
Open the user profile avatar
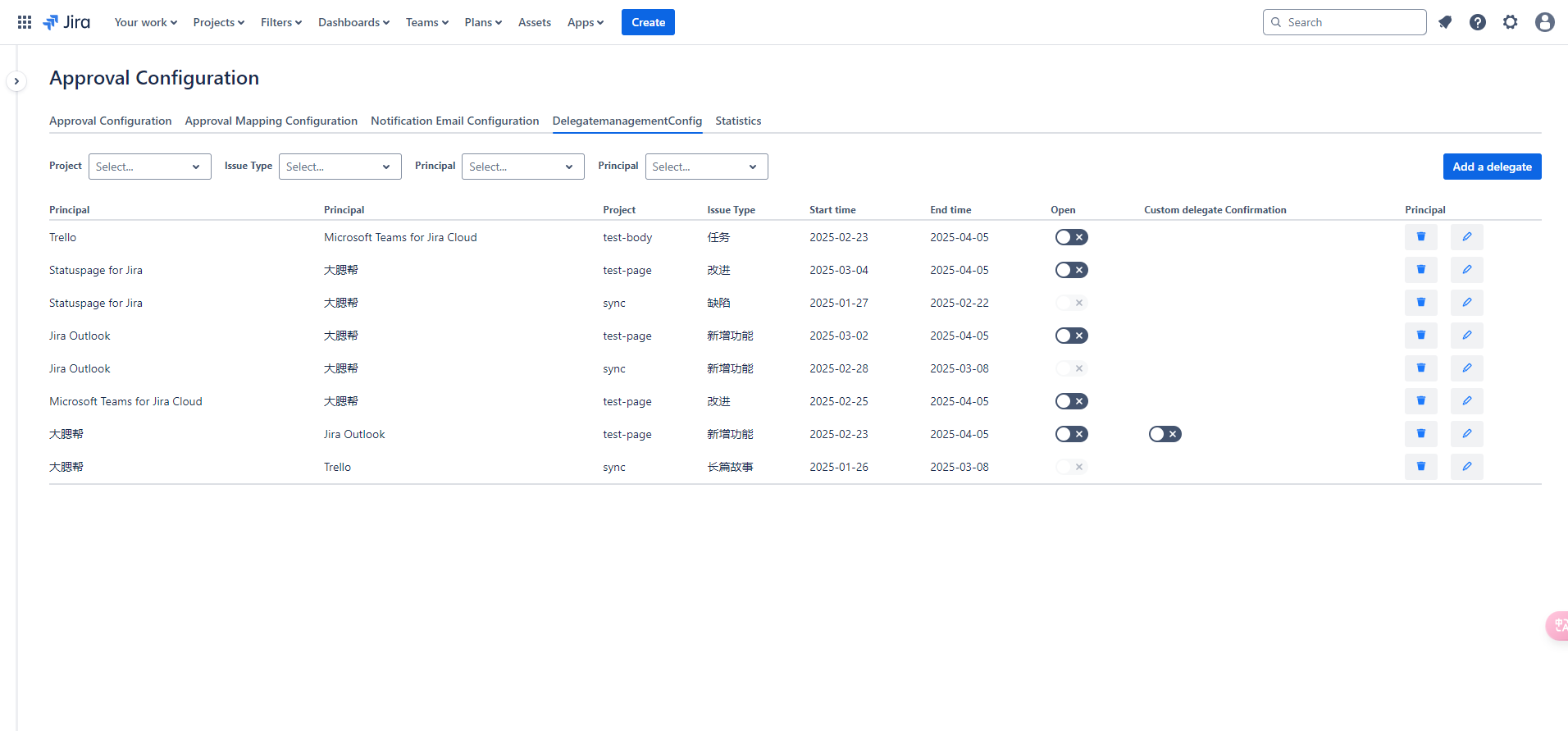click(x=1545, y=22)
